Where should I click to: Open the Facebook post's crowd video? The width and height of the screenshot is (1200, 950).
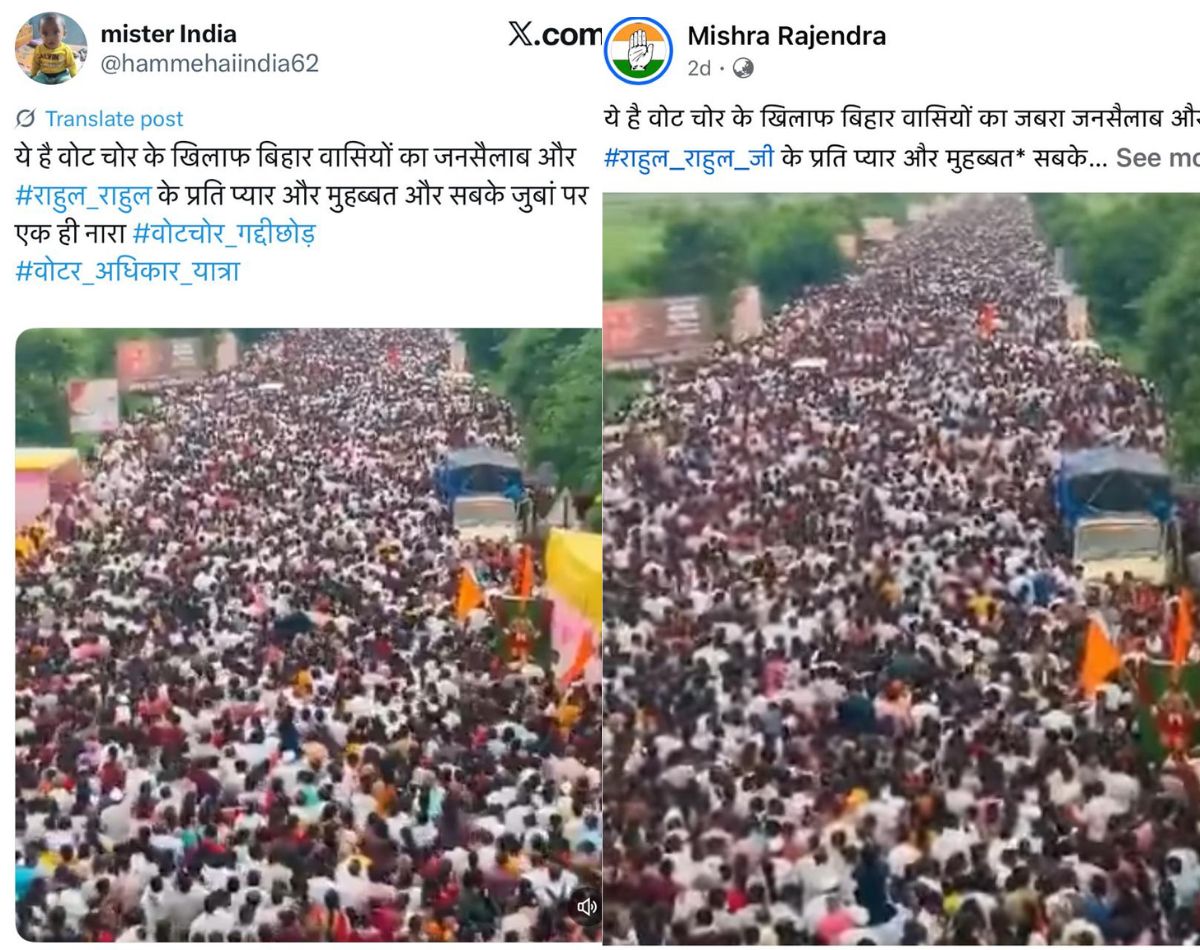(901, 569)
